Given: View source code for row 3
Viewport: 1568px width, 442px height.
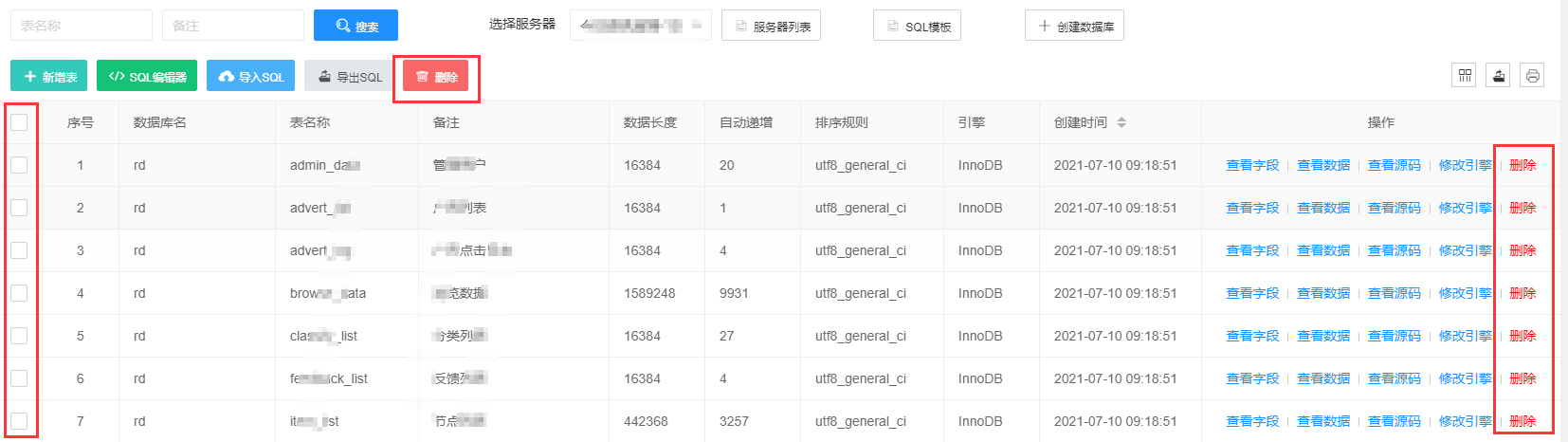Looking at the screenshot, I should click(x=1395, y=250).
